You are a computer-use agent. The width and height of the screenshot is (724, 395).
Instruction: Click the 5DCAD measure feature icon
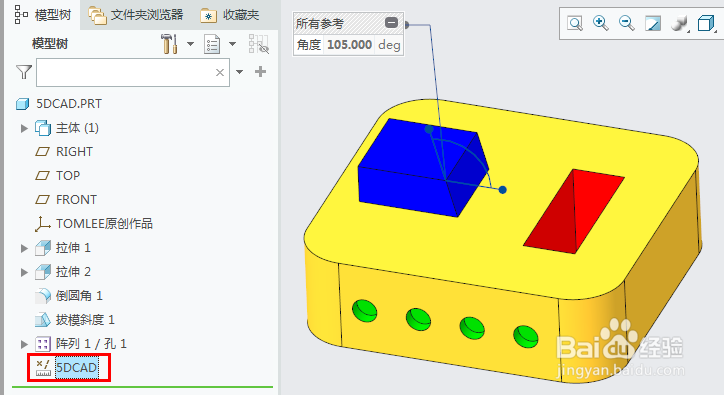point(43,368)
